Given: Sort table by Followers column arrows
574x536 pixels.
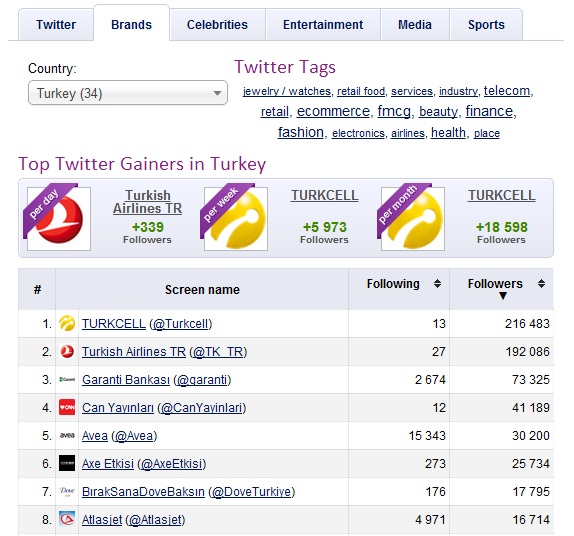Looking at the screenshot, I should (541, 284).
